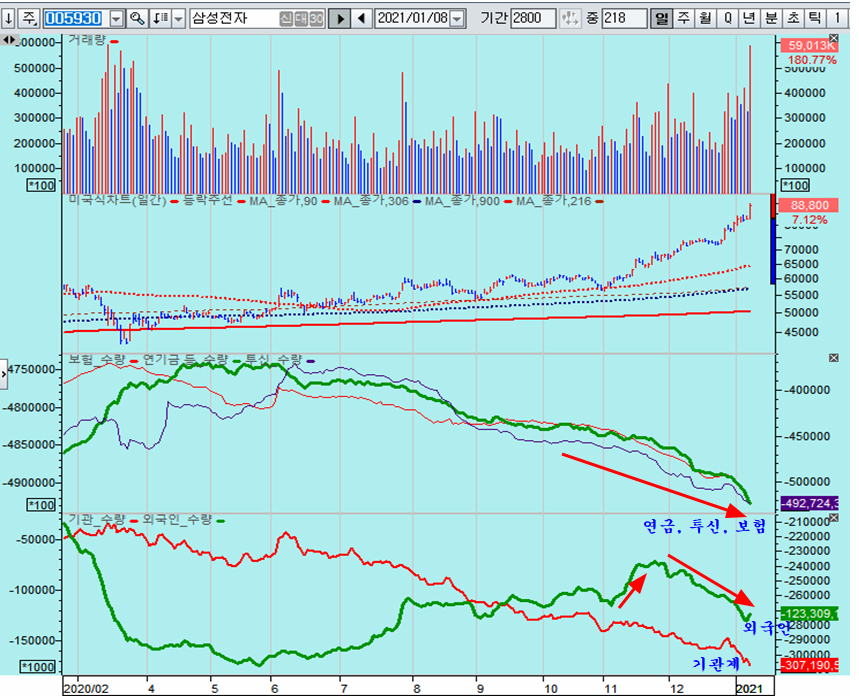Click the next arrow play button
This screenshot has width=859, height=698.
(x=340, y=19)
